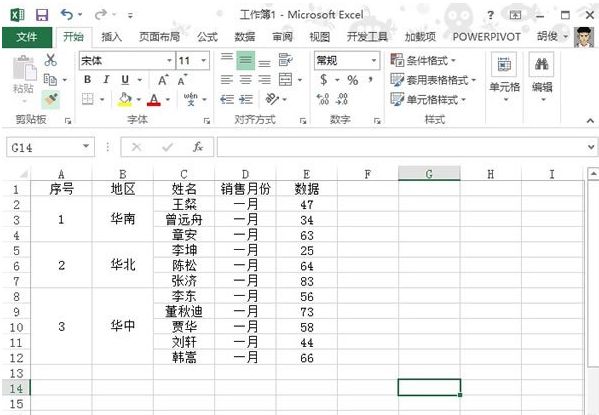Image resolution: width=599 pixels, height=415 pixels.
Task: Toggle Bold formatting
Action: (x=87, y=79)
